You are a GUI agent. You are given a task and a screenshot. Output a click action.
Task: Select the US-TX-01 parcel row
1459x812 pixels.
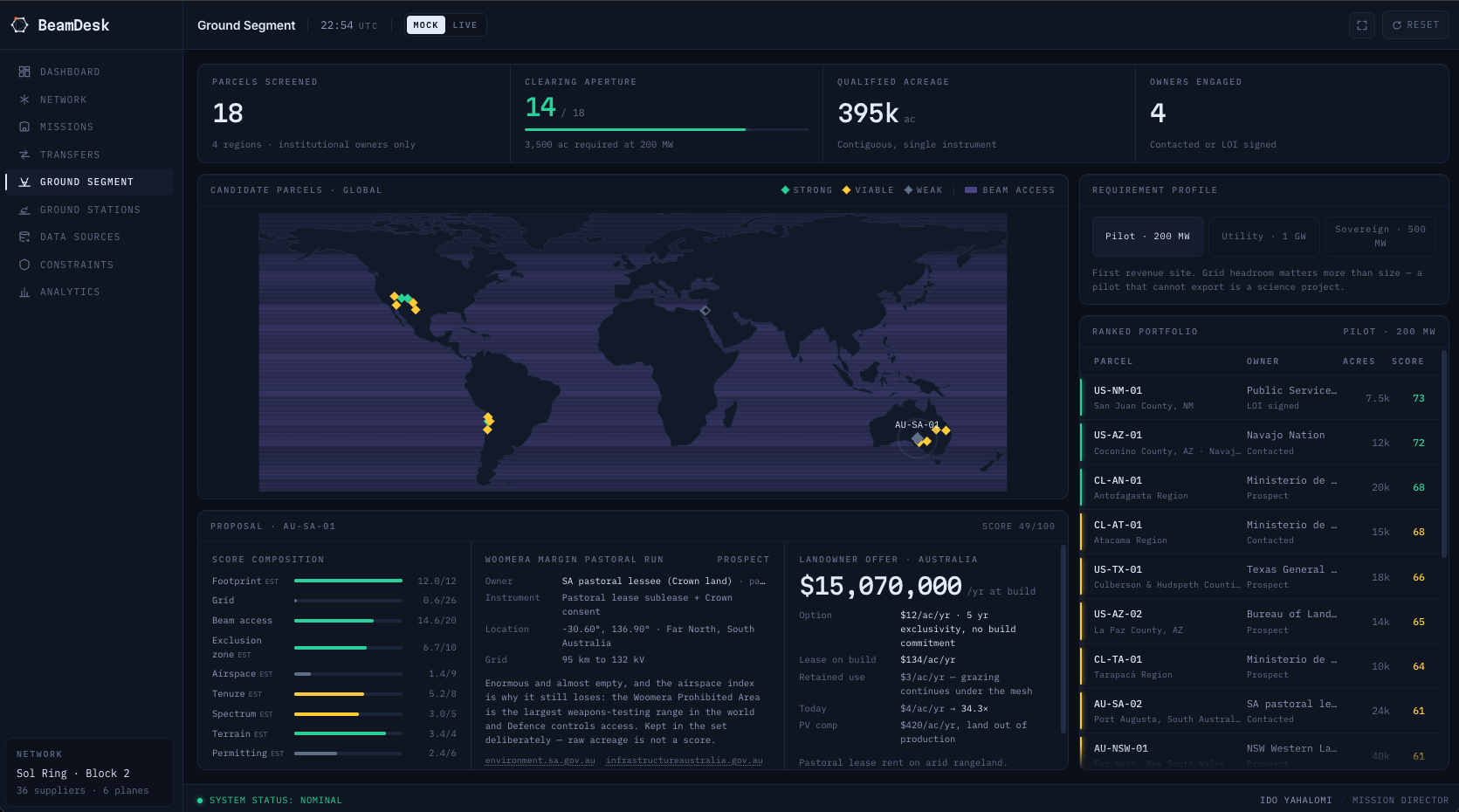(1259, 577)
